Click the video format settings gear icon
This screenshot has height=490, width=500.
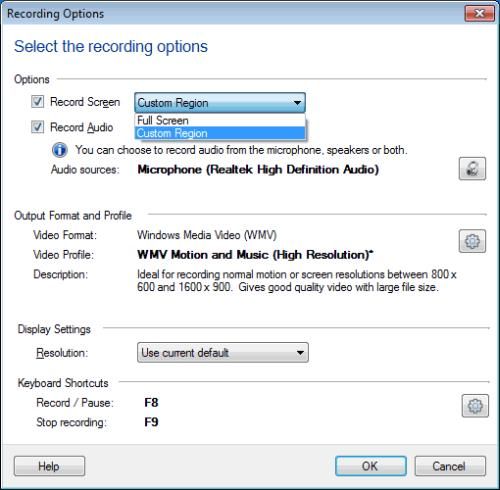472,241
